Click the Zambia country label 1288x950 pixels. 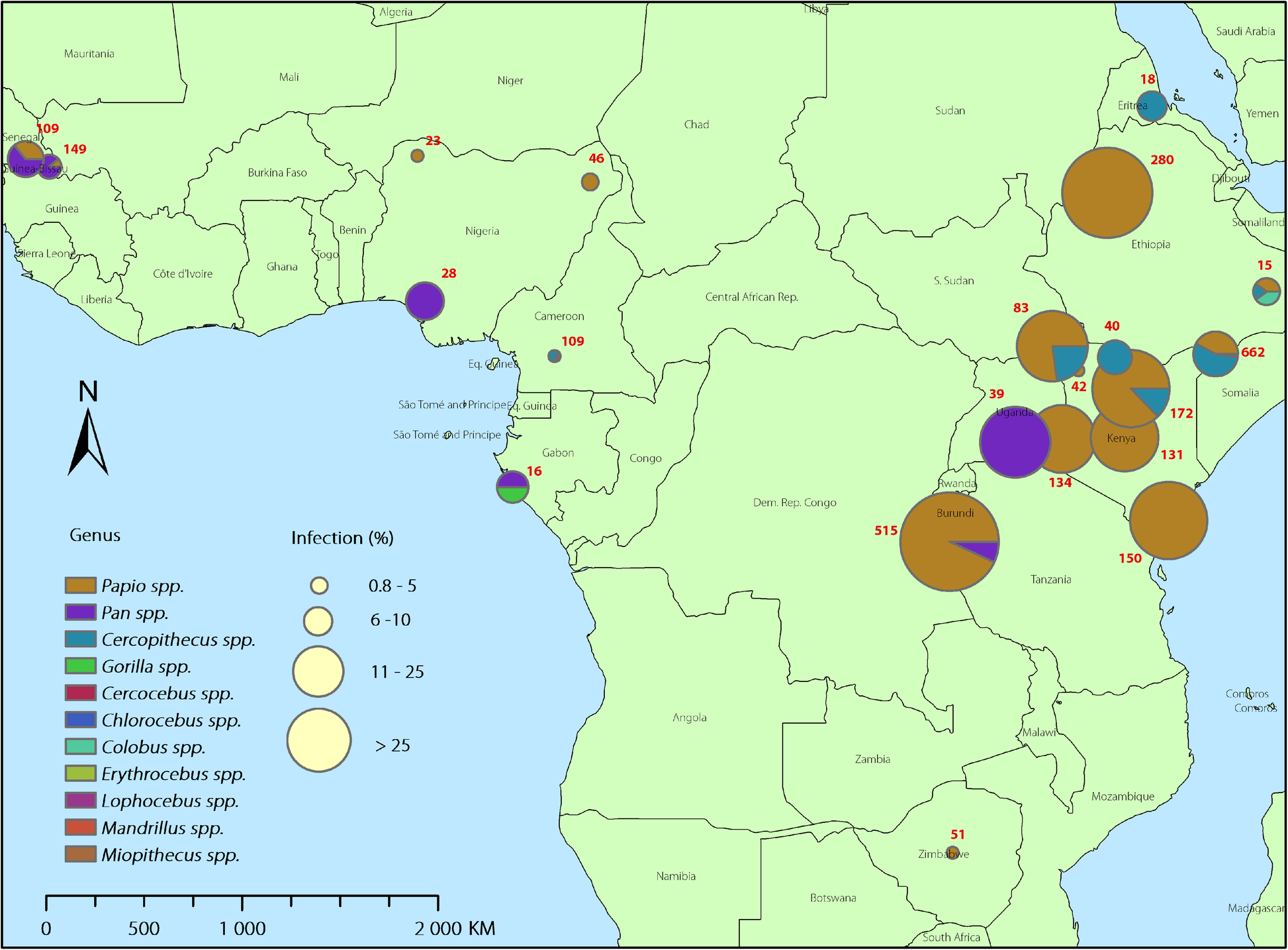[x=872, y=759]
